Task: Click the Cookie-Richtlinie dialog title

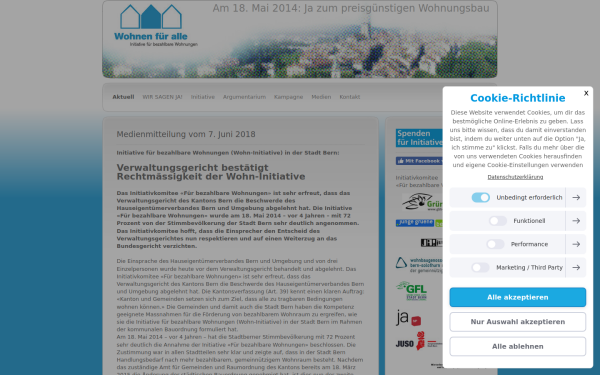Action: tap(518, 98)
